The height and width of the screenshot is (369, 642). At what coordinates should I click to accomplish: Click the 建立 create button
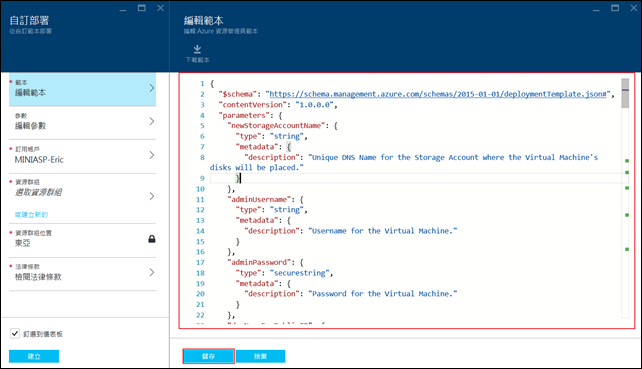pos(34,356)
